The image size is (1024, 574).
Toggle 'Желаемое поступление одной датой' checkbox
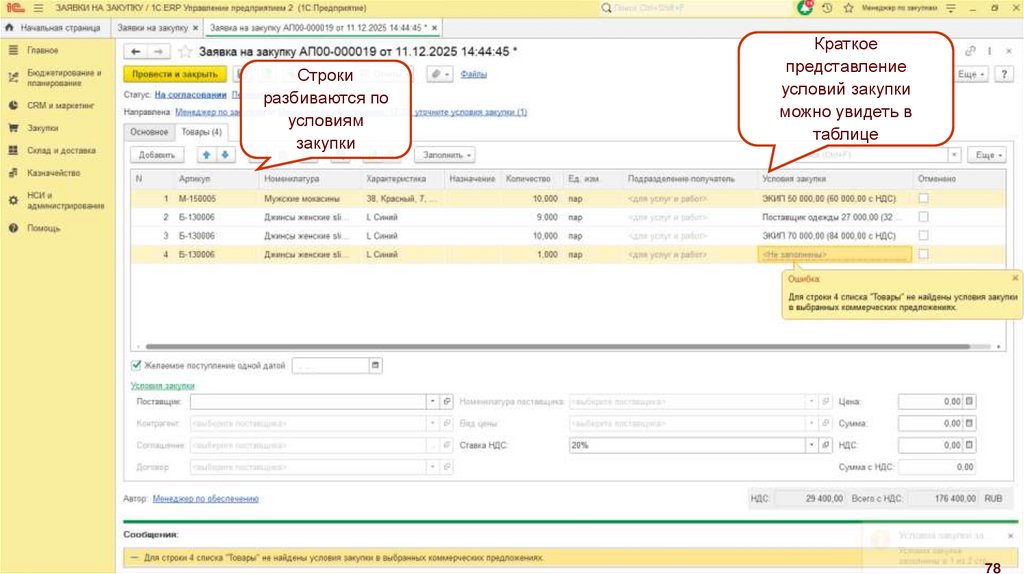(x=136, y=366)
